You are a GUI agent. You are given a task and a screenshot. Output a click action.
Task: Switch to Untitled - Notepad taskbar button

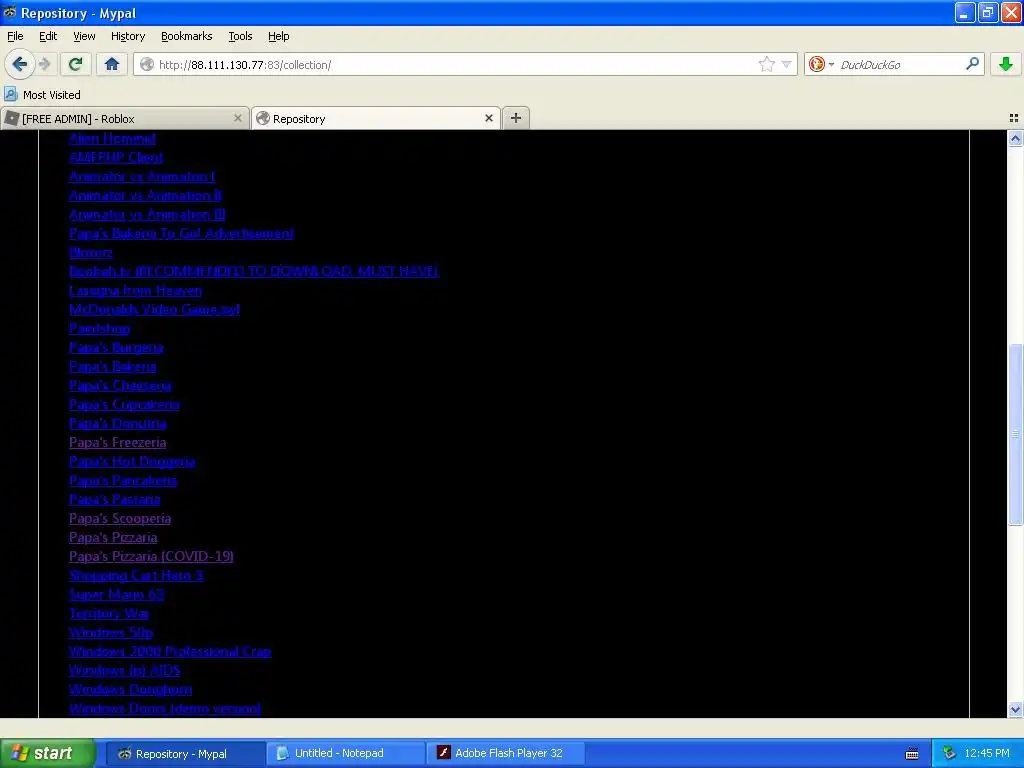tap(345, 753)
